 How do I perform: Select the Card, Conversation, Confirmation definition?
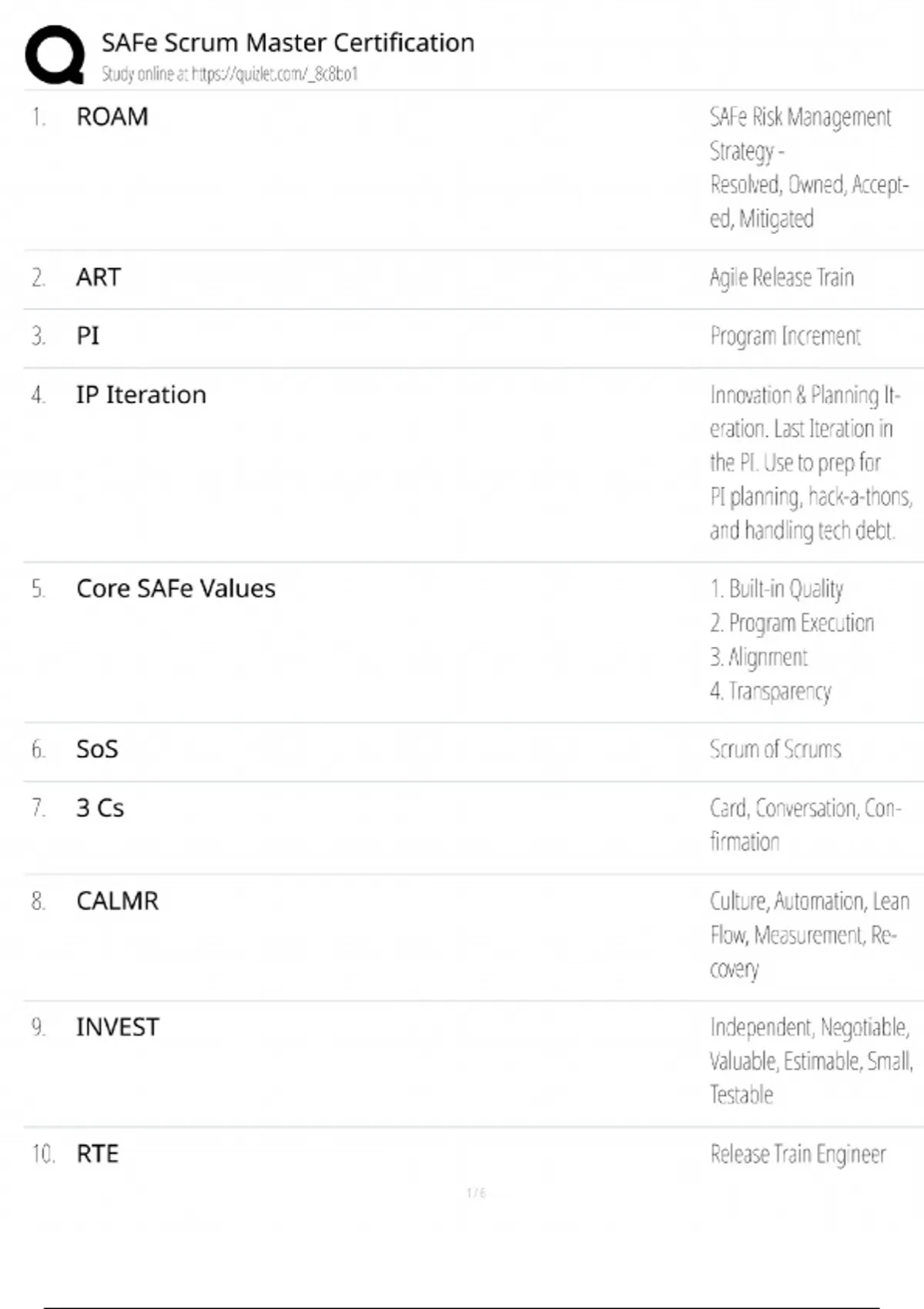tap(805, 825)
